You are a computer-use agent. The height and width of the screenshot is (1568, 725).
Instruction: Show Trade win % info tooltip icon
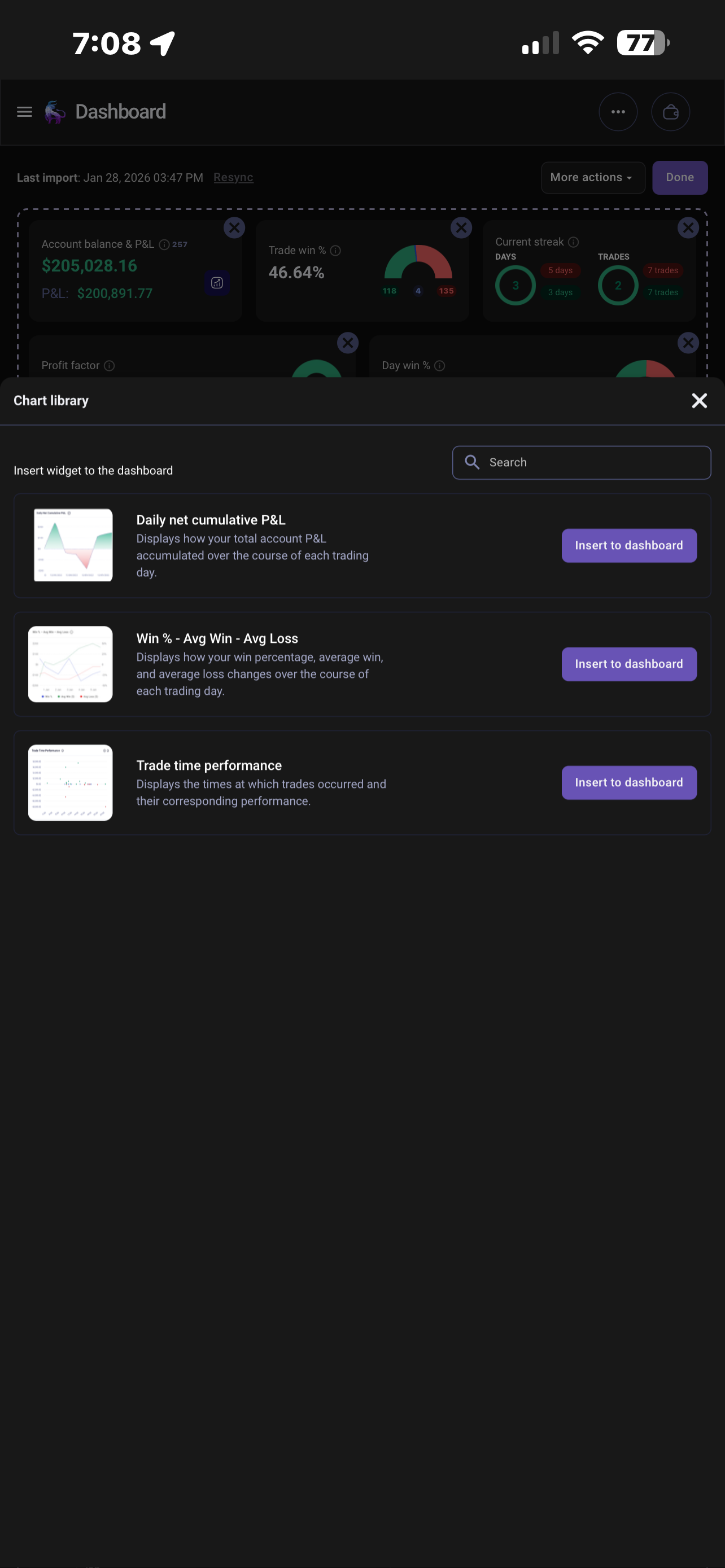pos(335,251)
